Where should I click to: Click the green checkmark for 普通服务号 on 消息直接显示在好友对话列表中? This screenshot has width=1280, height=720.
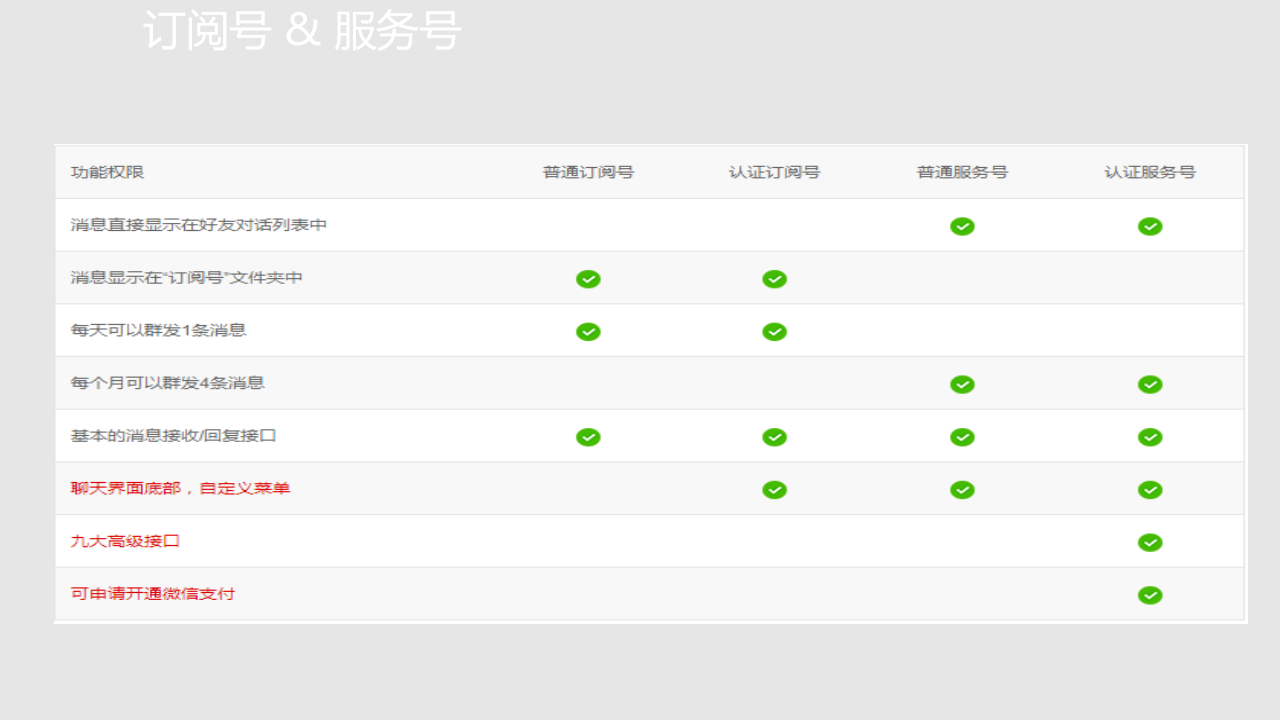(961, 226)
